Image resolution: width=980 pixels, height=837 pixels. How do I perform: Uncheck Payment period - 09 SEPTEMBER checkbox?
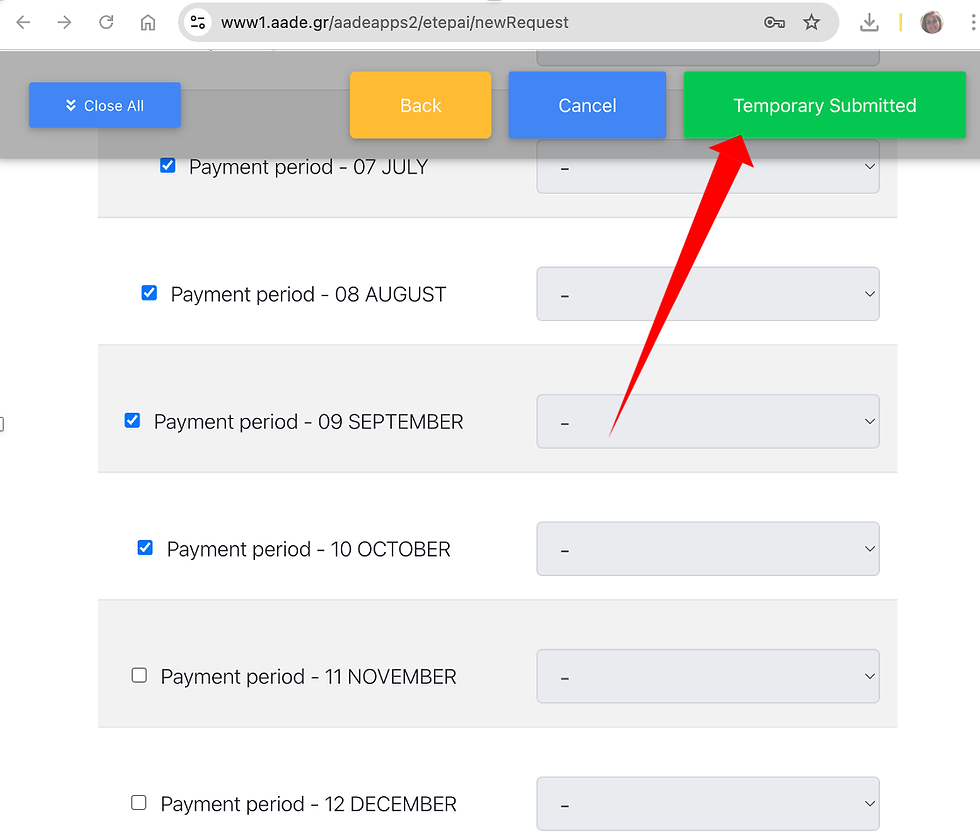[x=132, y=420]
